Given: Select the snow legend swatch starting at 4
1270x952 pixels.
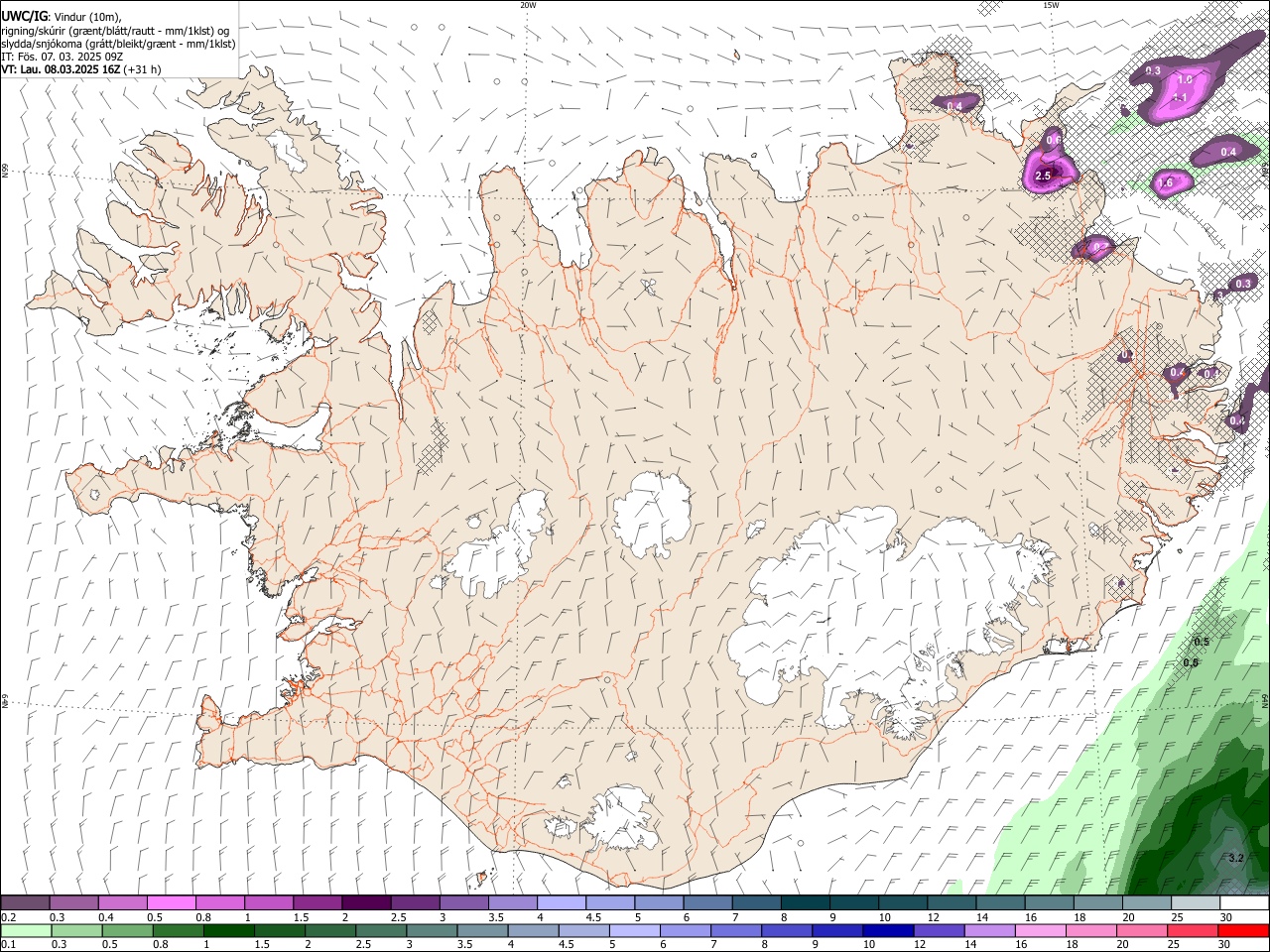Looking at the screenshot, I should point(560,903).
